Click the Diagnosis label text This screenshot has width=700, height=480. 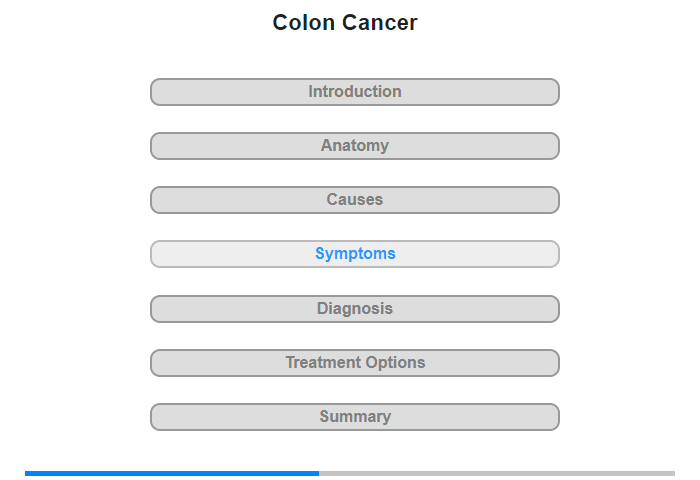[355, 309]
